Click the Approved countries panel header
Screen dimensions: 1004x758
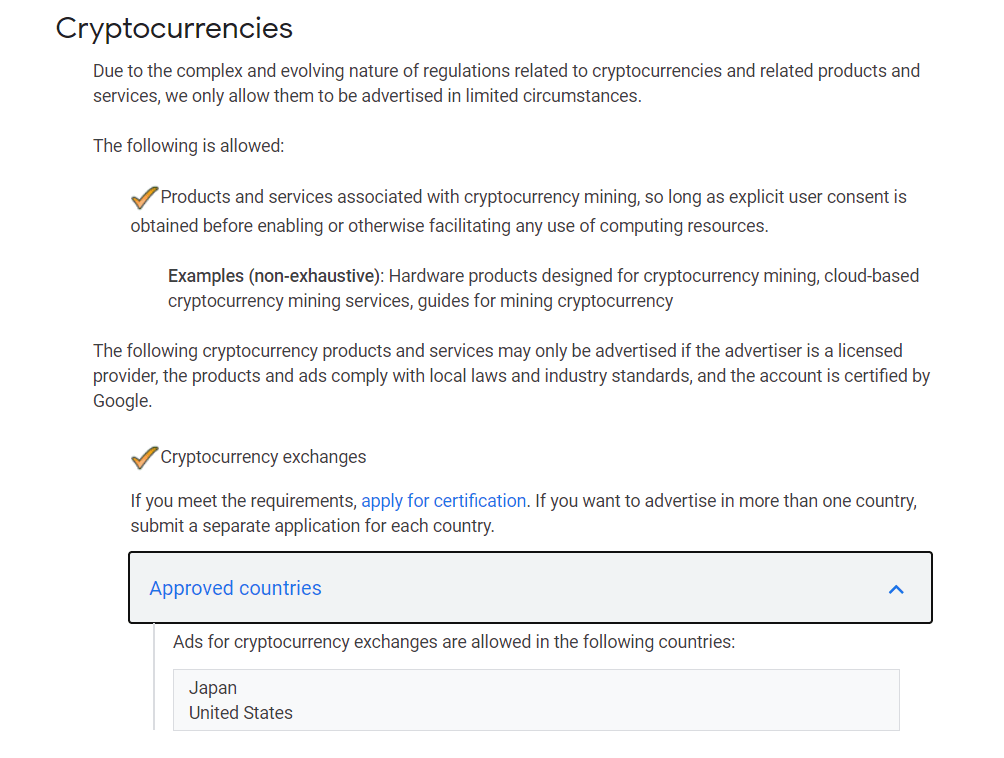click(530, 588)
